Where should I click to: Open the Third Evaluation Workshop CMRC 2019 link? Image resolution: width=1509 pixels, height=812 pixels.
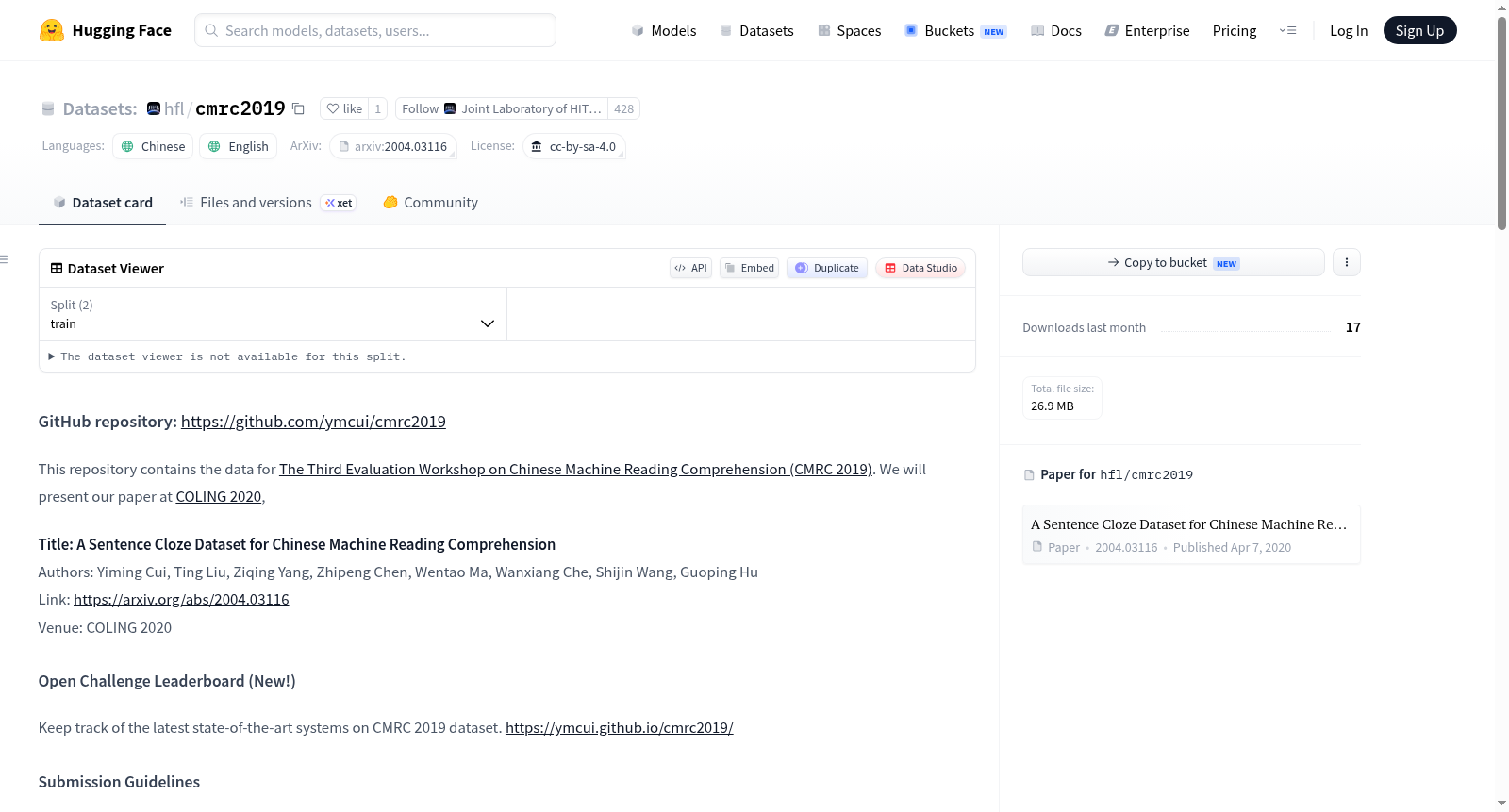pyautogui.click(x=576, y=469)
